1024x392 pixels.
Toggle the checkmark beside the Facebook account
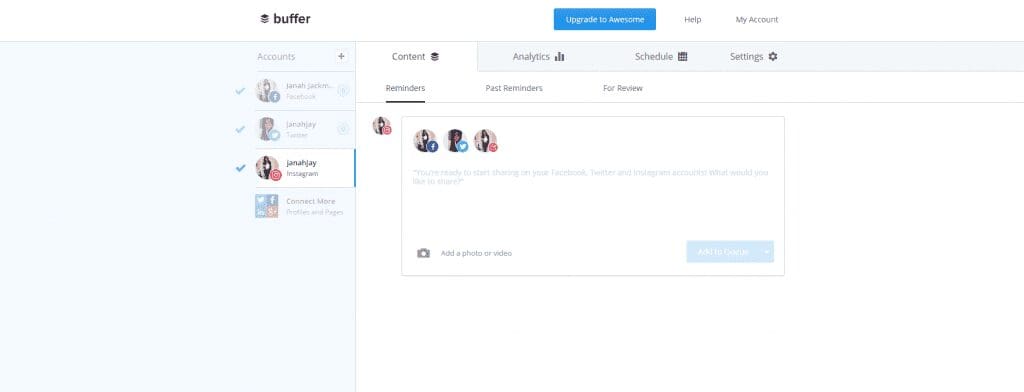point(240,91)
